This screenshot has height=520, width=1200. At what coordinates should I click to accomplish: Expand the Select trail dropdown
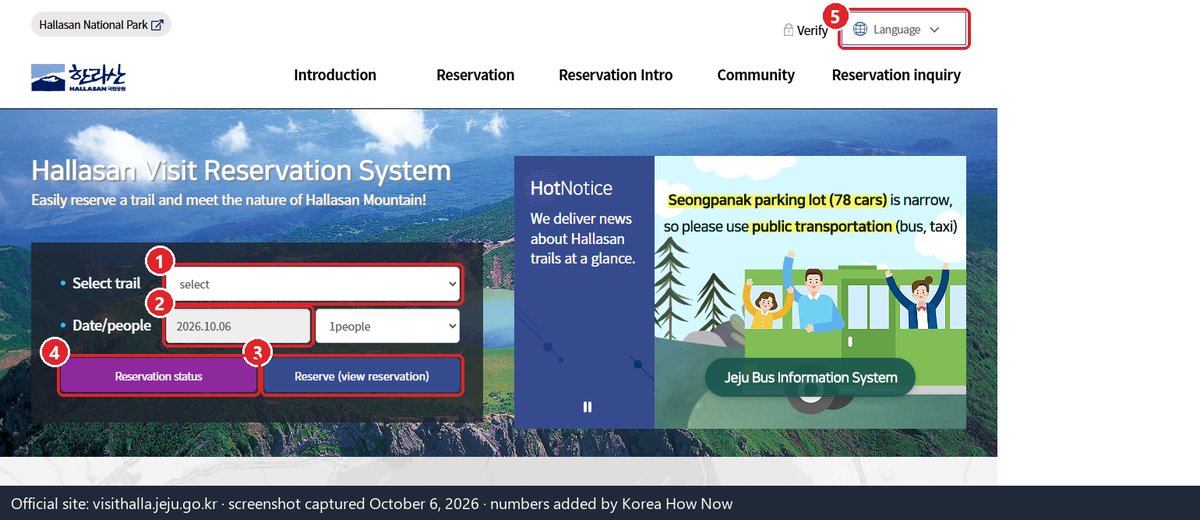point(313,284)
